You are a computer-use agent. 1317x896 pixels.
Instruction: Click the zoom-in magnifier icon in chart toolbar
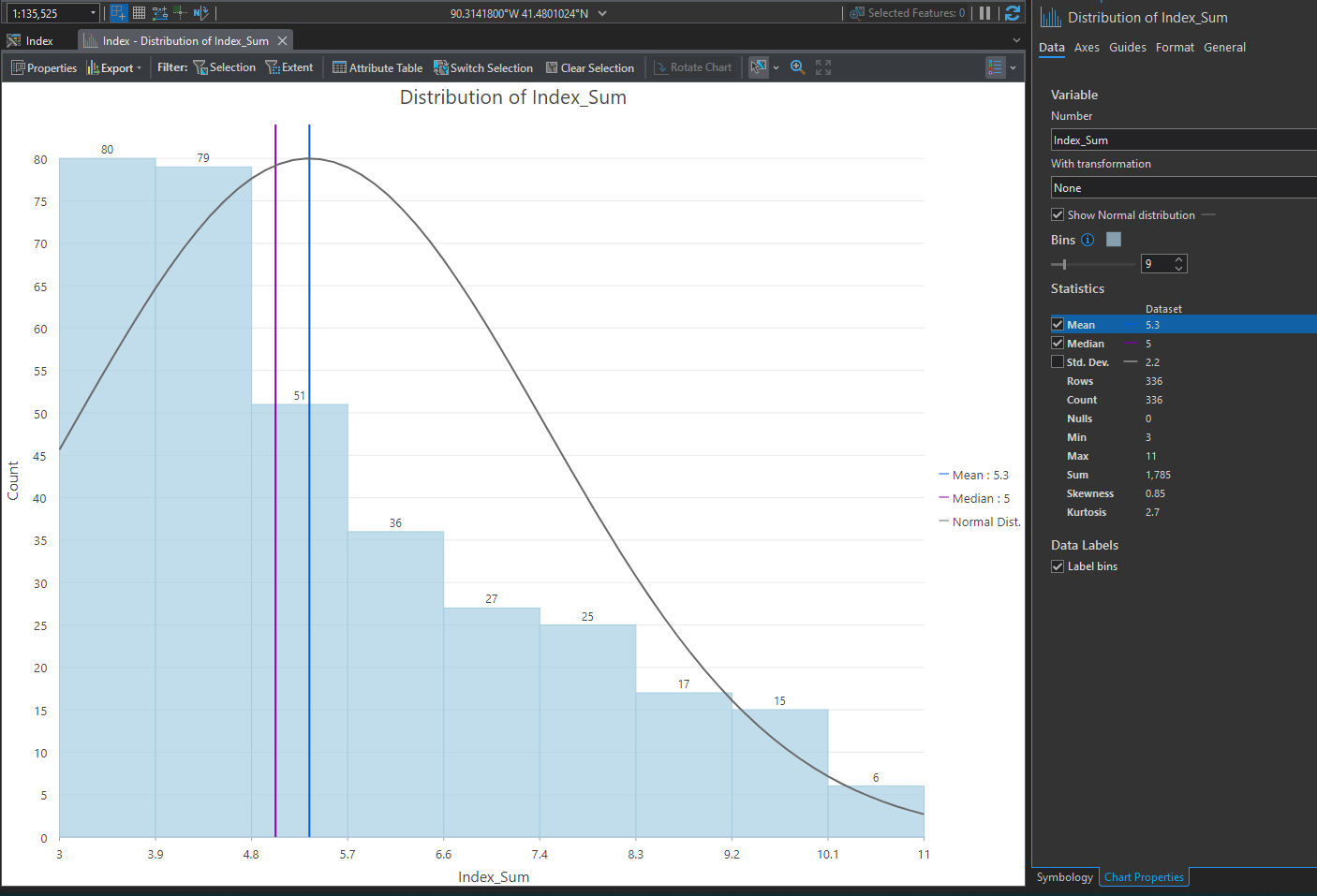coord(798,67)
